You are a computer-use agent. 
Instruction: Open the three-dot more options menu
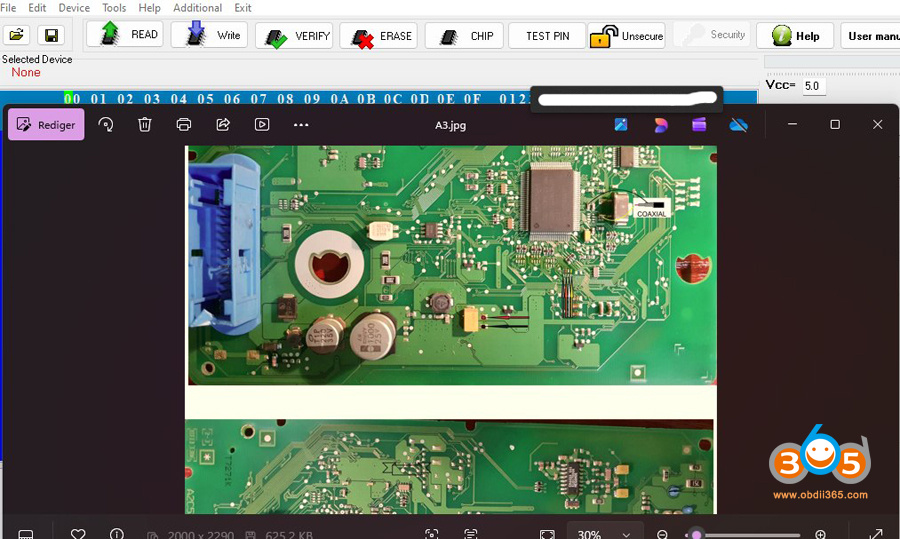pyautogui.click(x=301, y=125)
